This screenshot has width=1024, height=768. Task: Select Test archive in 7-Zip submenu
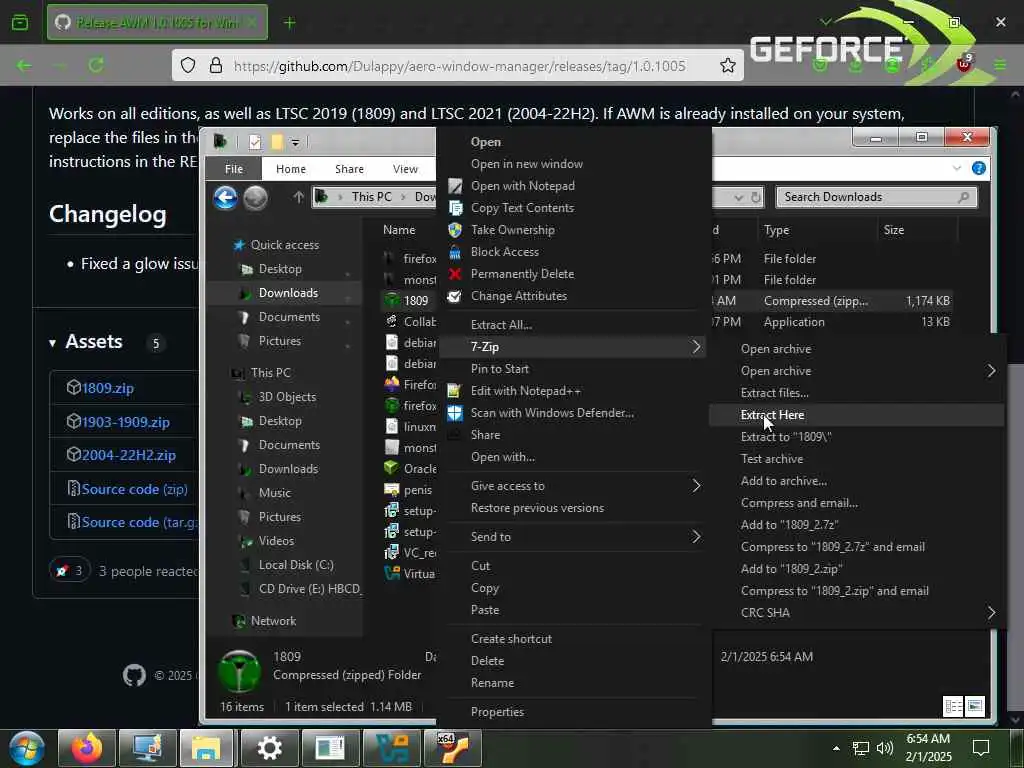[x=772, y=459]
